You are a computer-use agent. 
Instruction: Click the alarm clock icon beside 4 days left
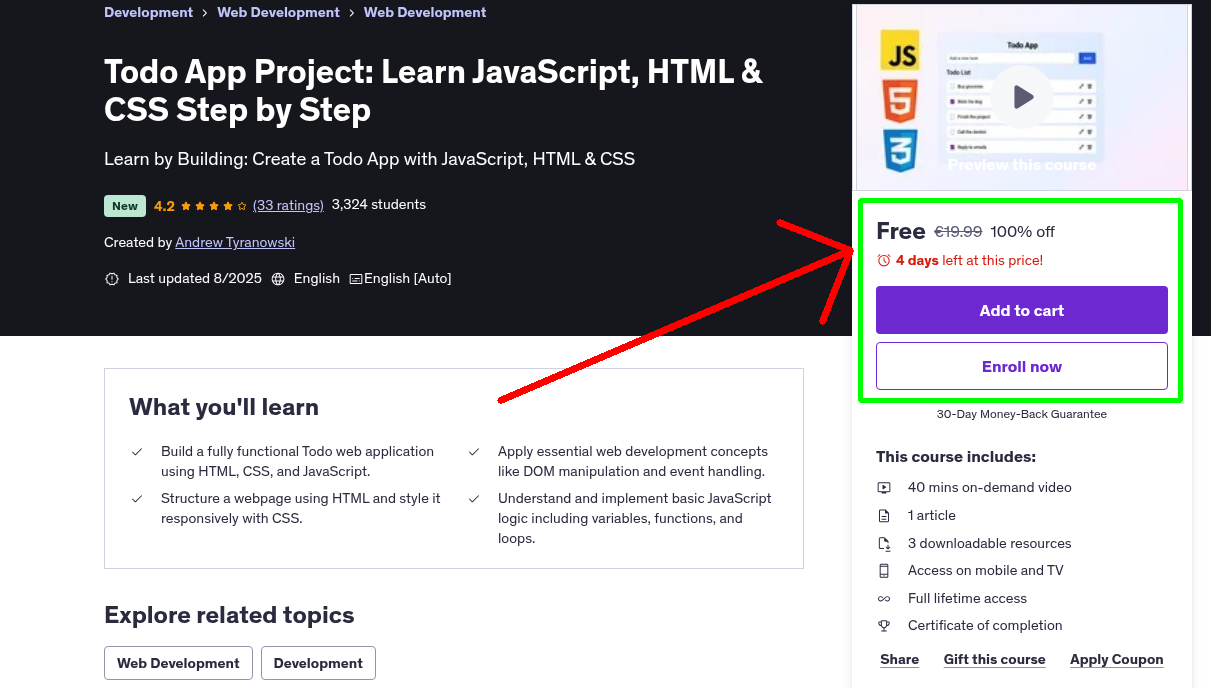pyautogui.click(x=883, y=260)
